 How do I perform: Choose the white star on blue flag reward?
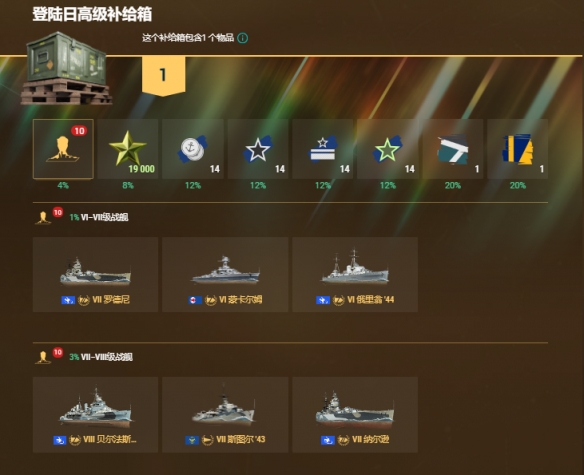pos(258,149)
